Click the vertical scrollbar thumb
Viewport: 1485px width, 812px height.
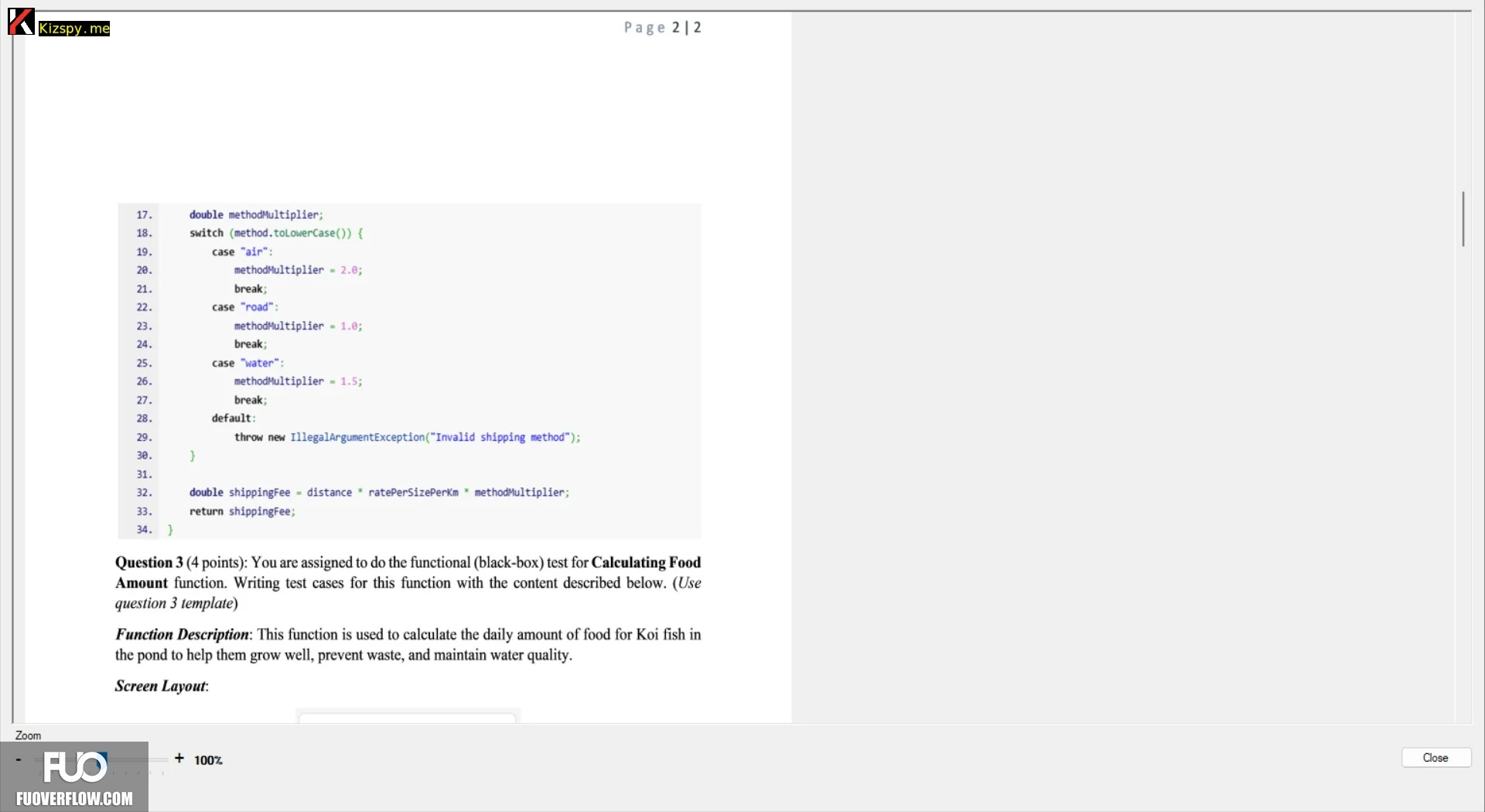tap(1463, 219)
